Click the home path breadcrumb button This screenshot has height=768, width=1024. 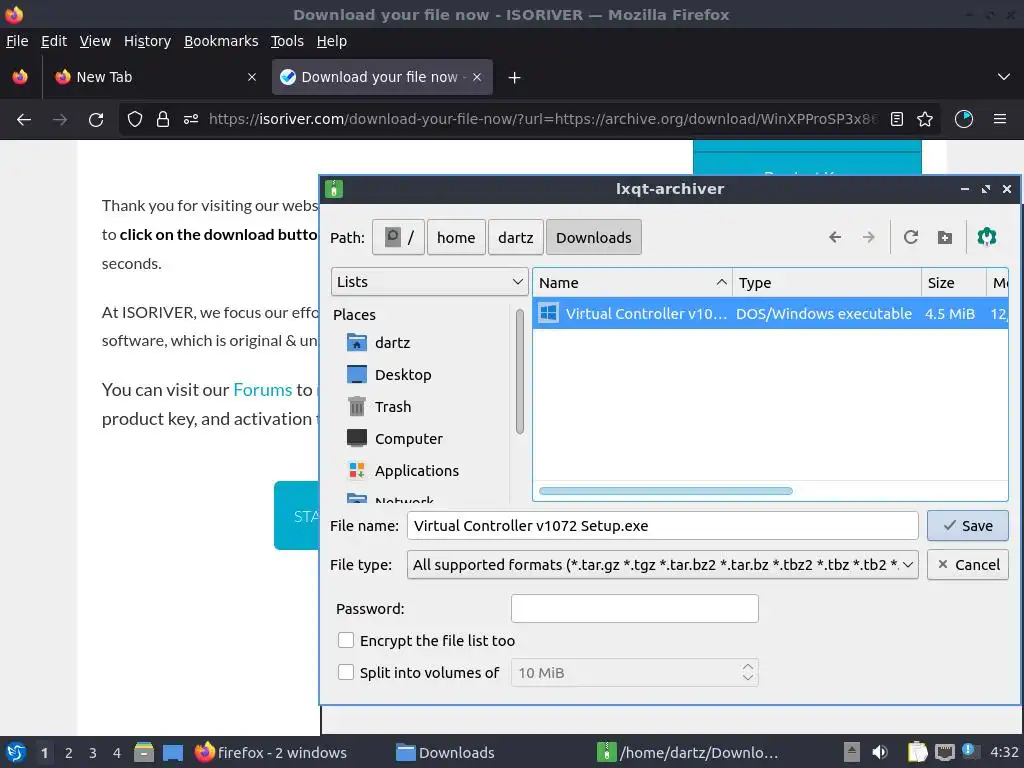click(456, 237)
